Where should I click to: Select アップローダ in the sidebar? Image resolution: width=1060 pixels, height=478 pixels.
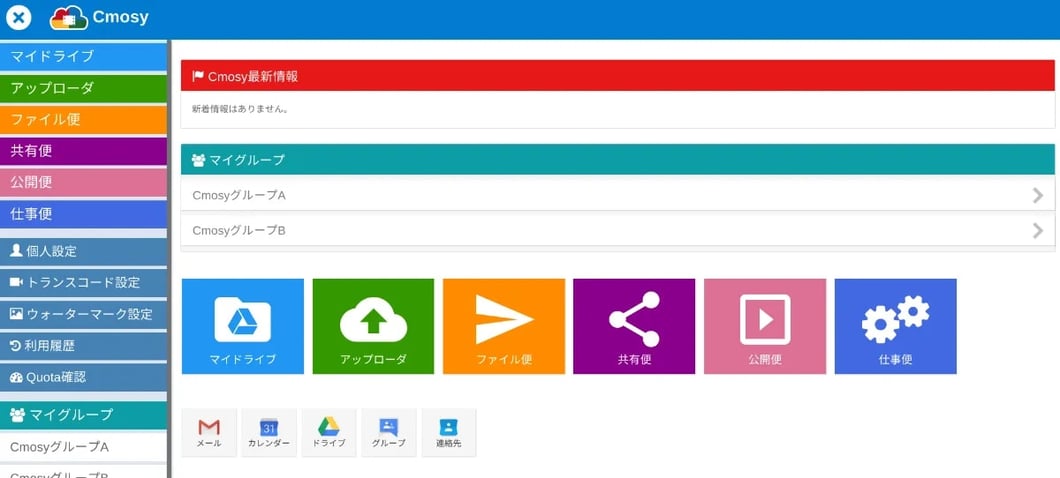pos(83,88)
